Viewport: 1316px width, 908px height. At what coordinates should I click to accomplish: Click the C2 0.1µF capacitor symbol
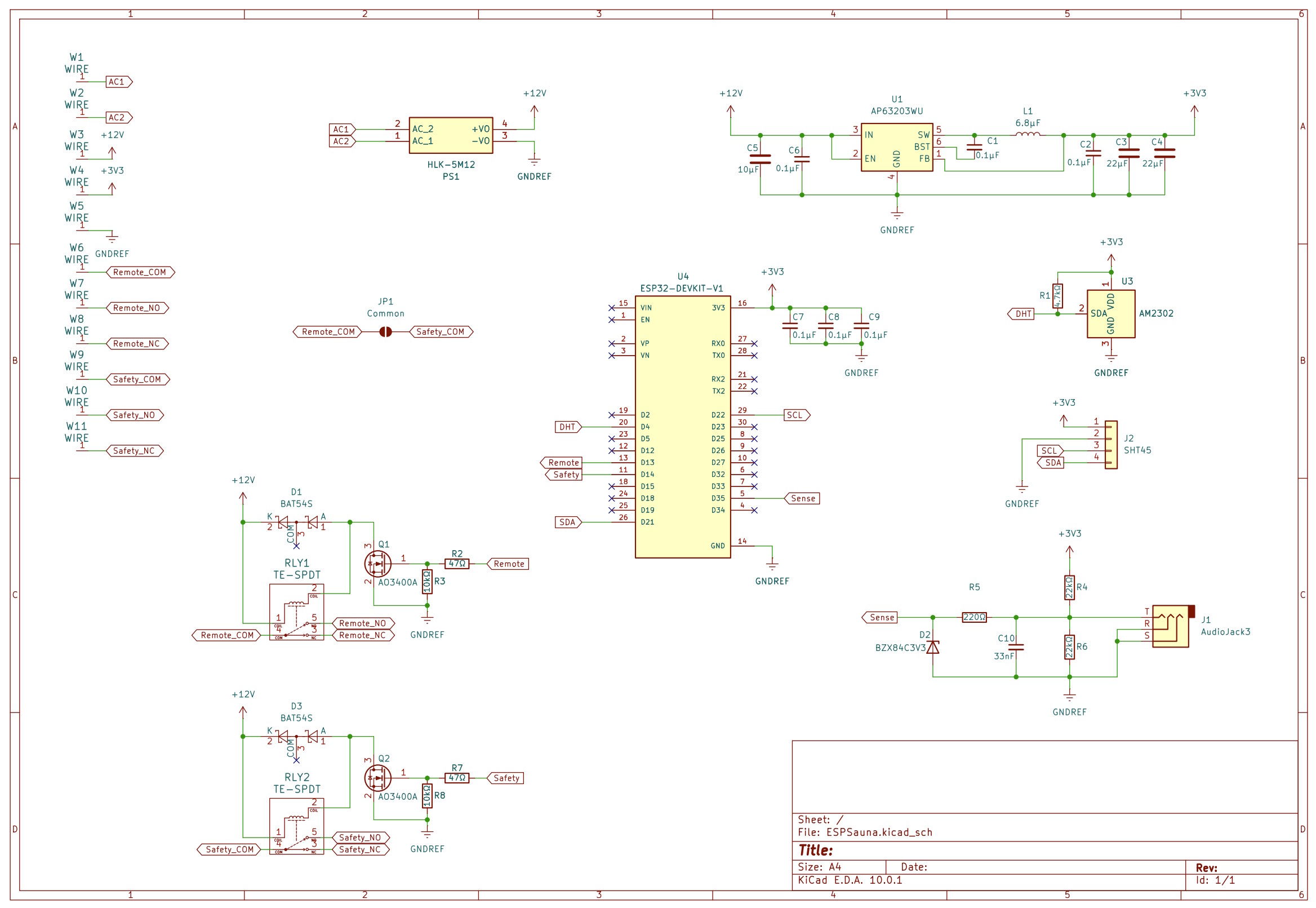pyautogui.click(x=1093, y=153)
